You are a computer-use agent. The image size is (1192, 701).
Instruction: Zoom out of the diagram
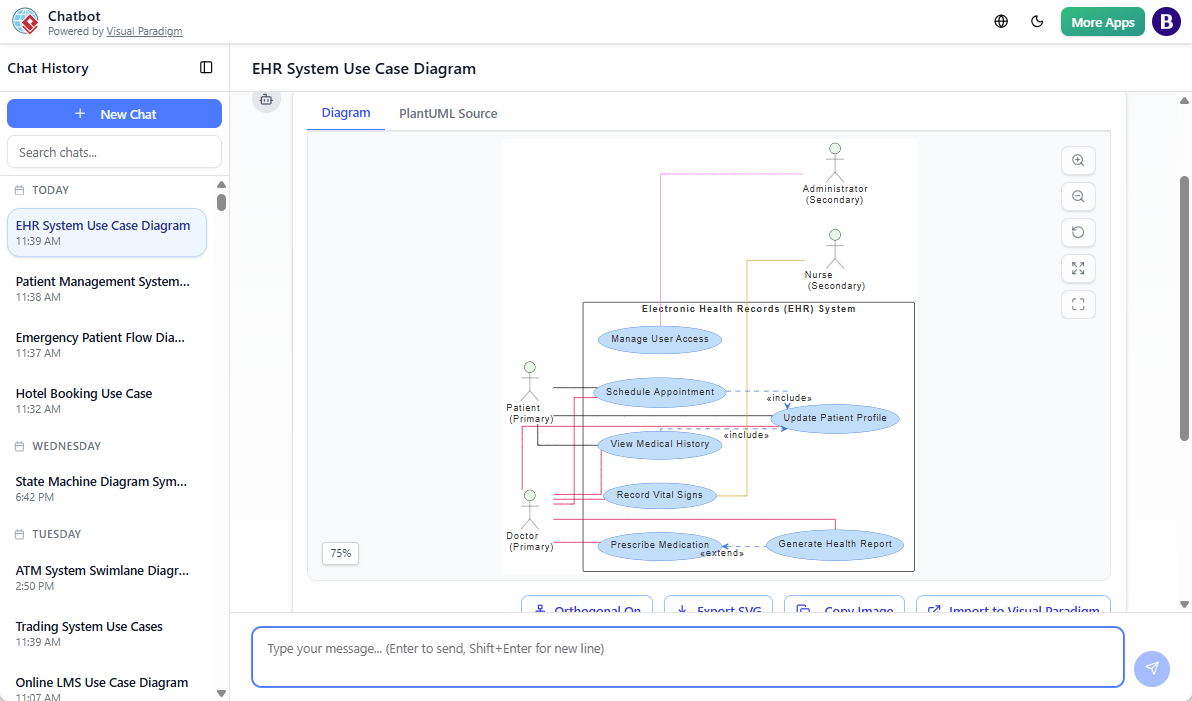click(x=1078, y=196)
